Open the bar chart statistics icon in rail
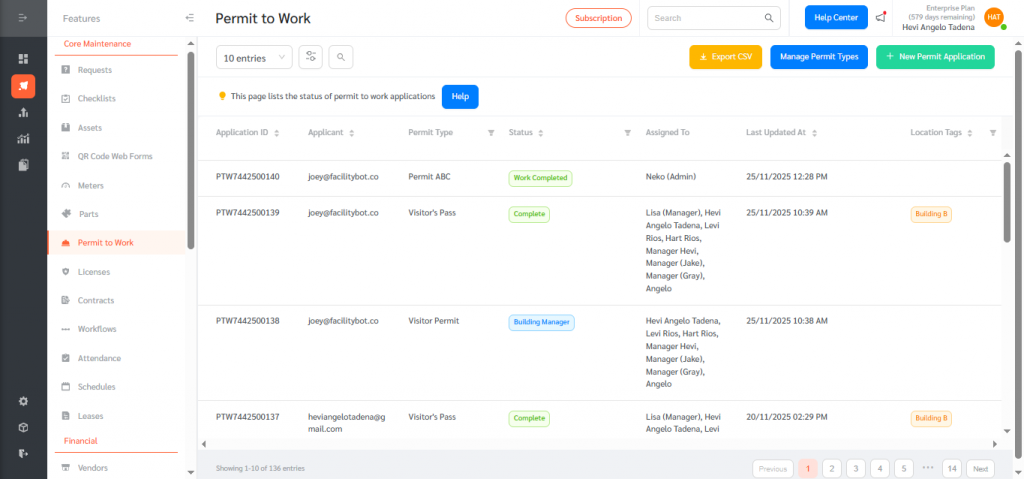This screenshot has width=1024, height=479. coord(23,138)
